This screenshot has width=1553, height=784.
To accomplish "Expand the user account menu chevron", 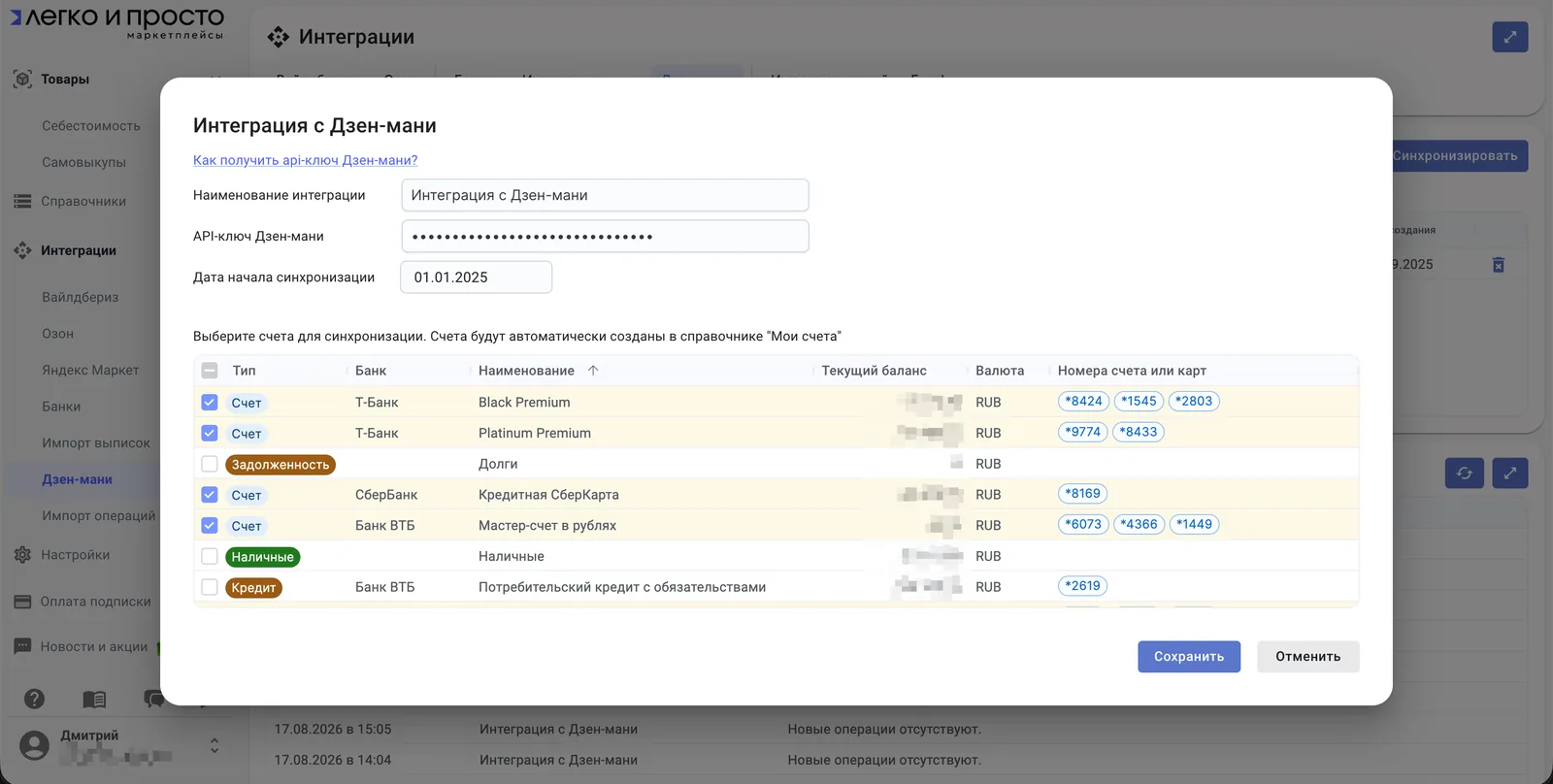I will 215,745.
